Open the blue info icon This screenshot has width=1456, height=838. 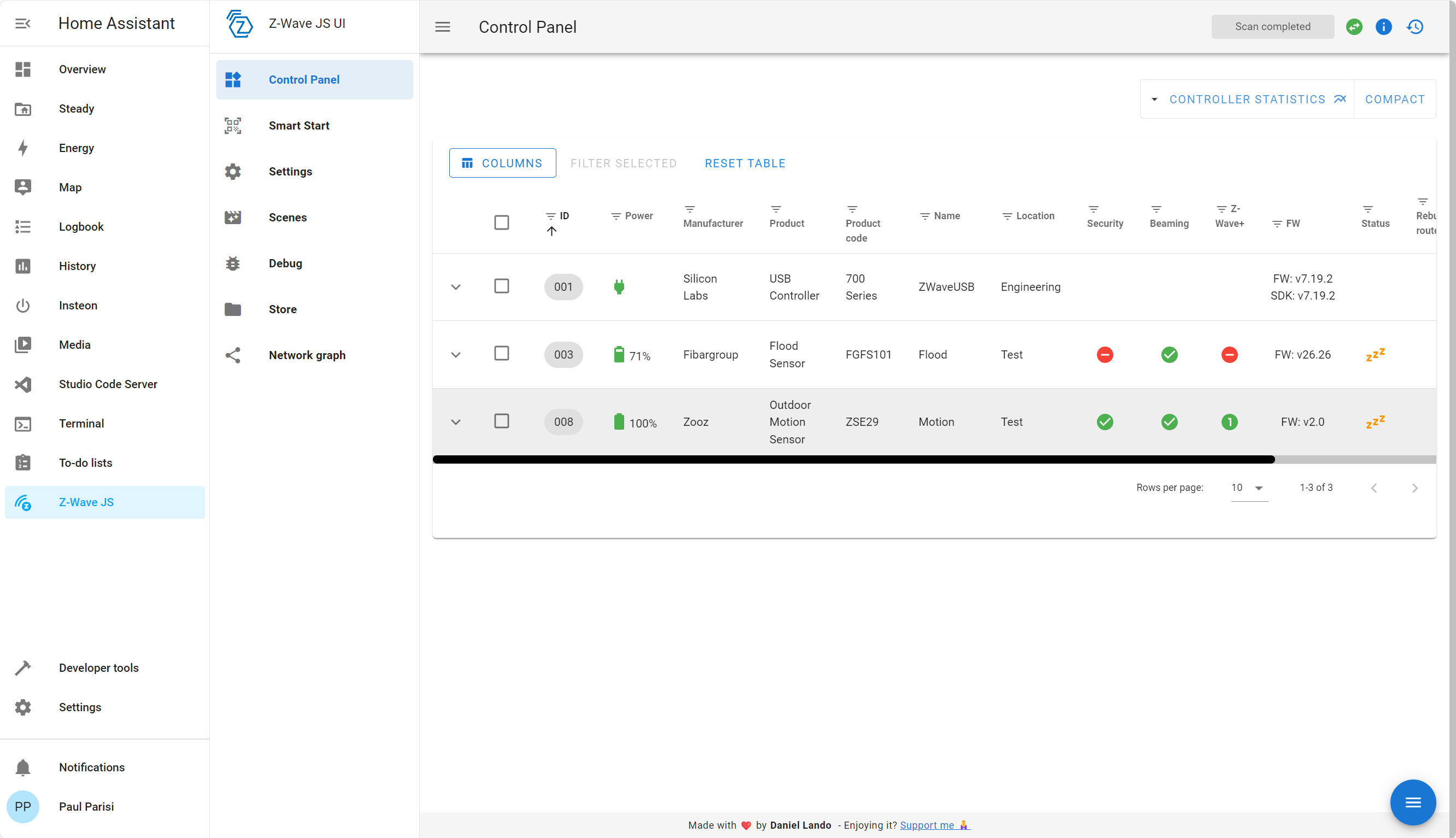tap(1383, 27)
